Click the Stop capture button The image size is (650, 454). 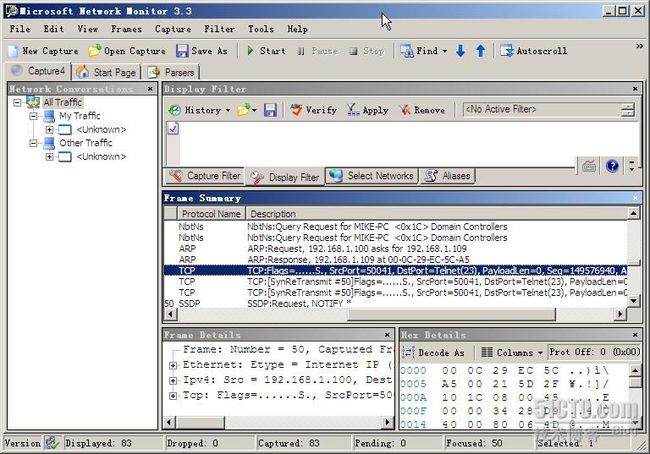click(366, 51)
